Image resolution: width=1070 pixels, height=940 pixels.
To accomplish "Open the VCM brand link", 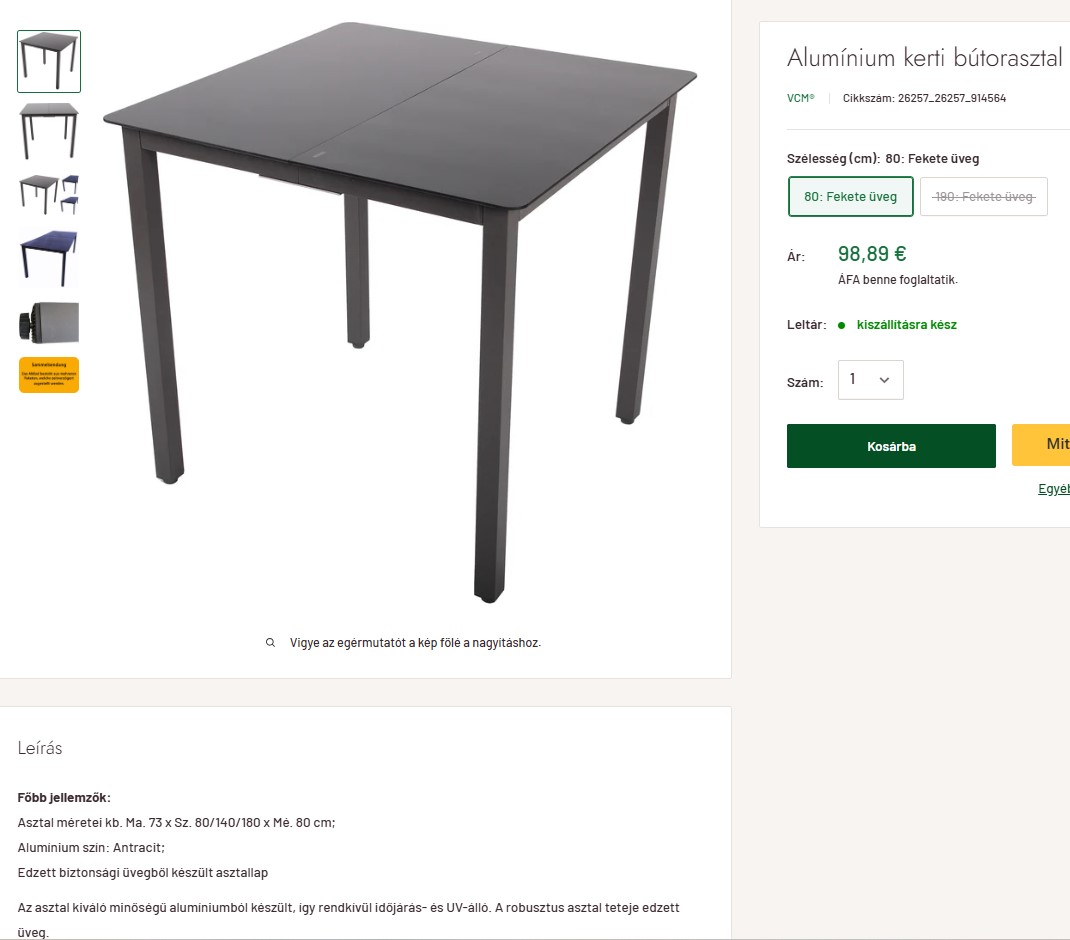I will [x=800, y=98].
